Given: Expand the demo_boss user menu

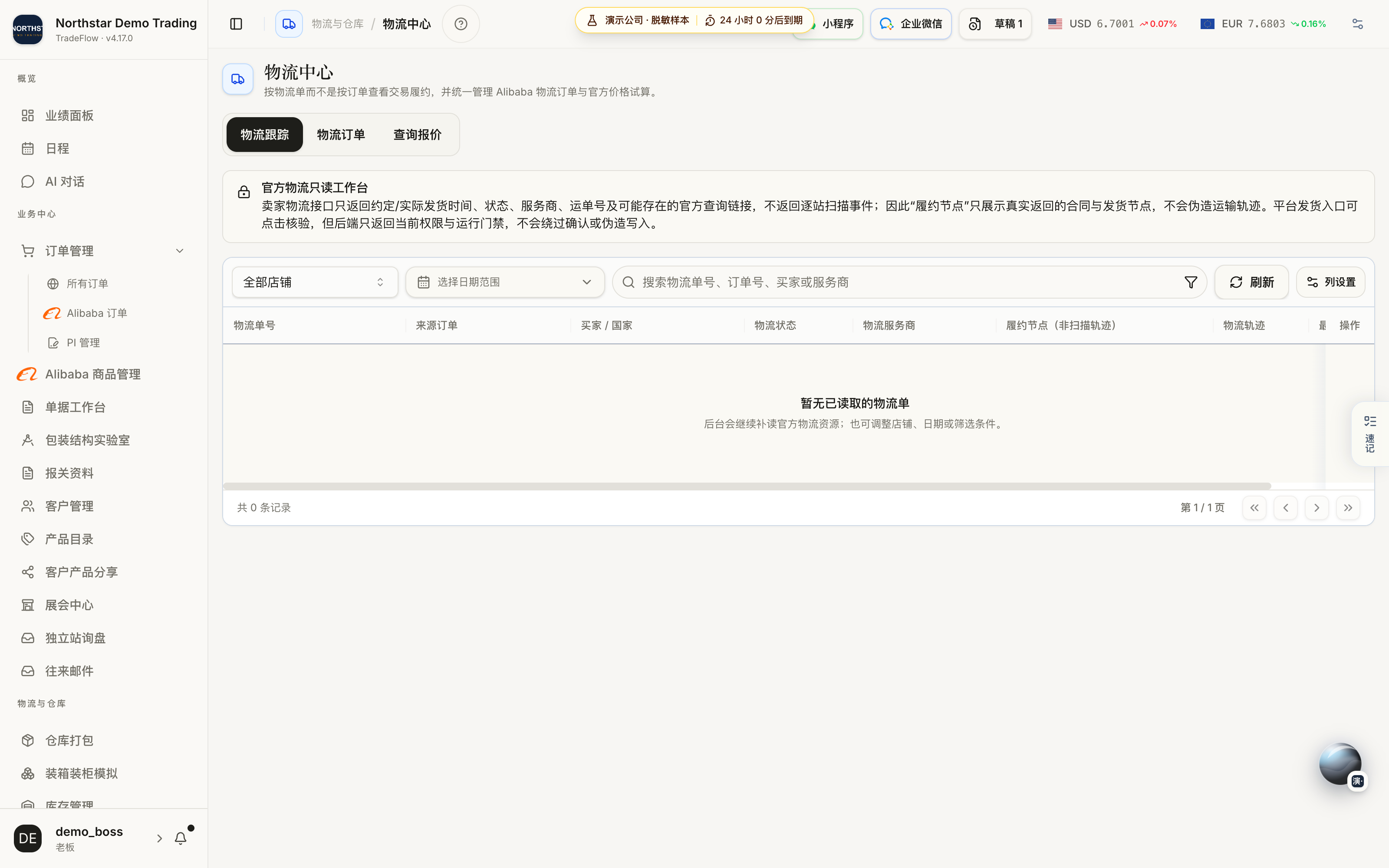Looking at the screenshot, I should pos(89,838).
